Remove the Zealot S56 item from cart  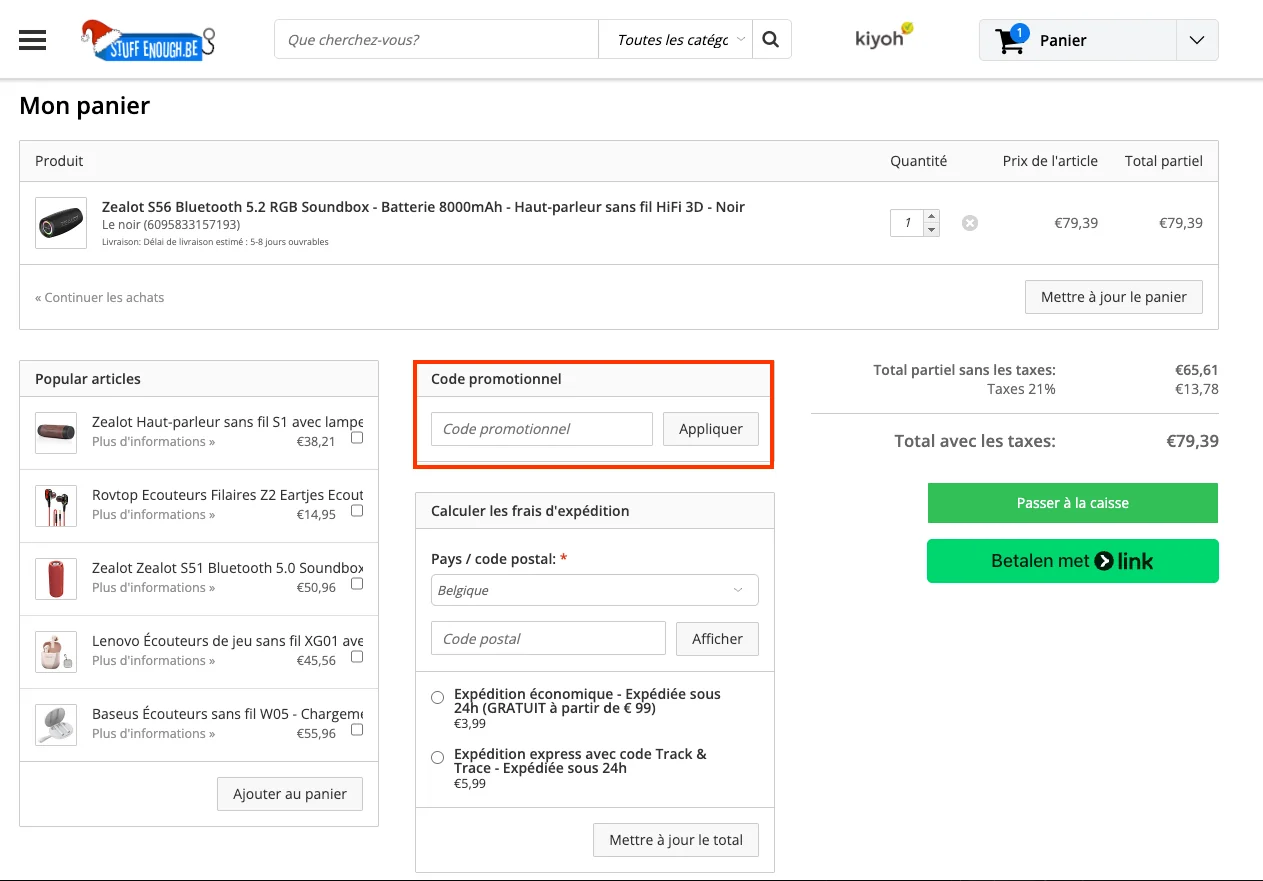point(969,223)
